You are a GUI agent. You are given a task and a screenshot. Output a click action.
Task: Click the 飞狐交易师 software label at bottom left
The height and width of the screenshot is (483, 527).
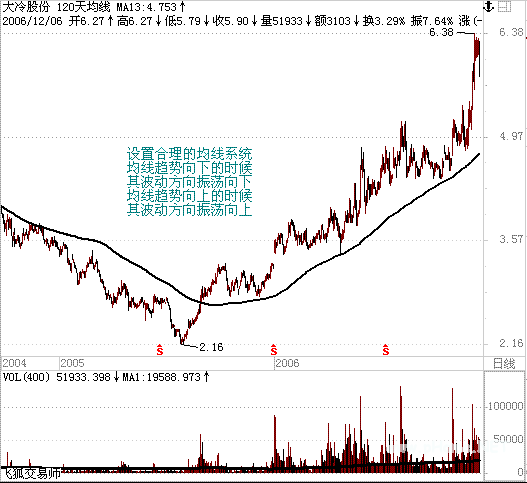click(x=32, y=474)
